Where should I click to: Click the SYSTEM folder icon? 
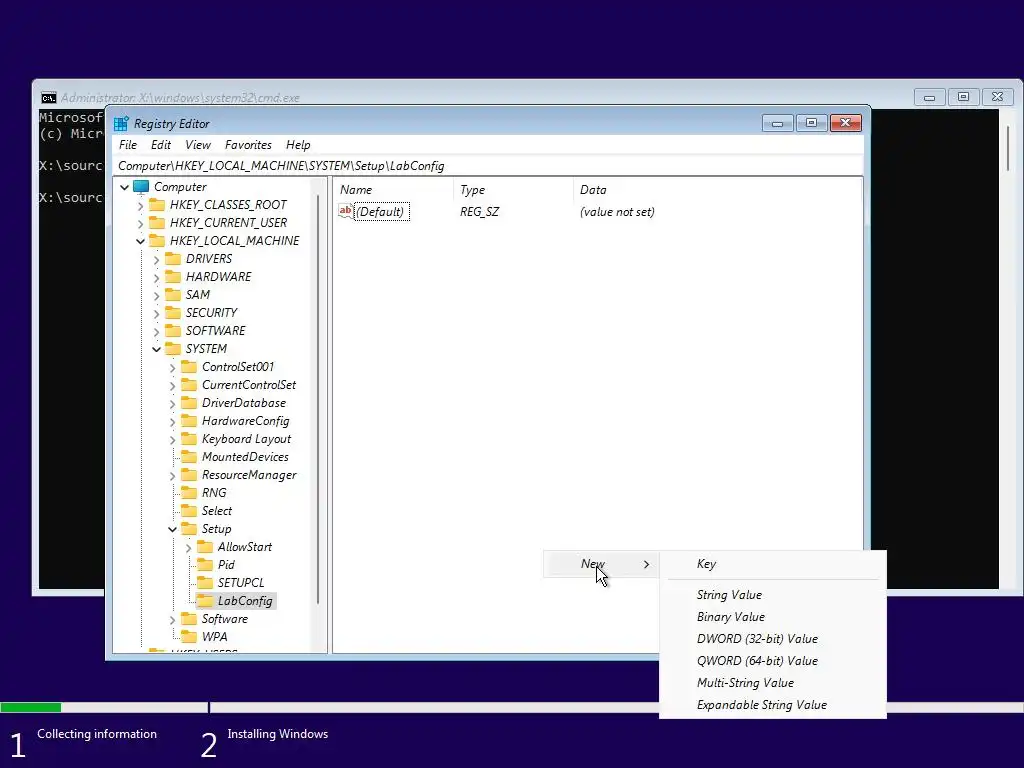click(173, 349)
